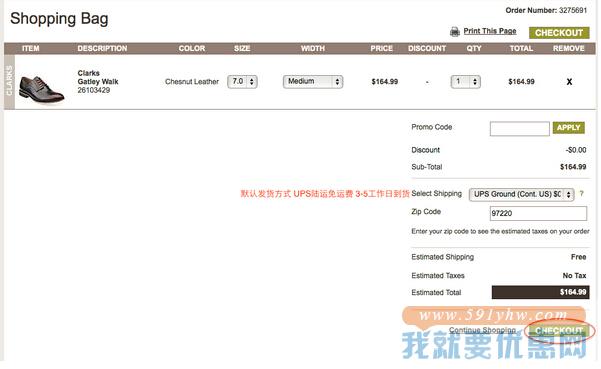Apply the promo code with APPLY button

click(x=568, y=128)
